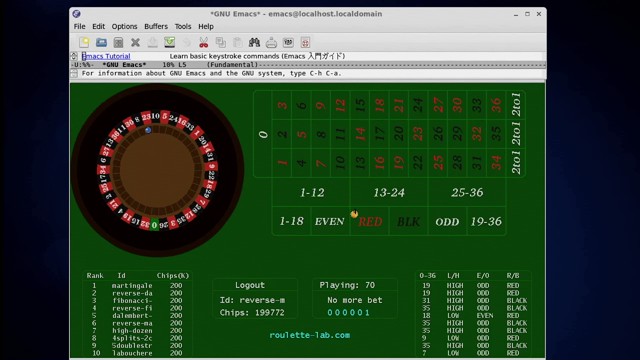The image size is (640, 360).
Task: Visit the roulette-lab.com link
Action: [309, 335]
